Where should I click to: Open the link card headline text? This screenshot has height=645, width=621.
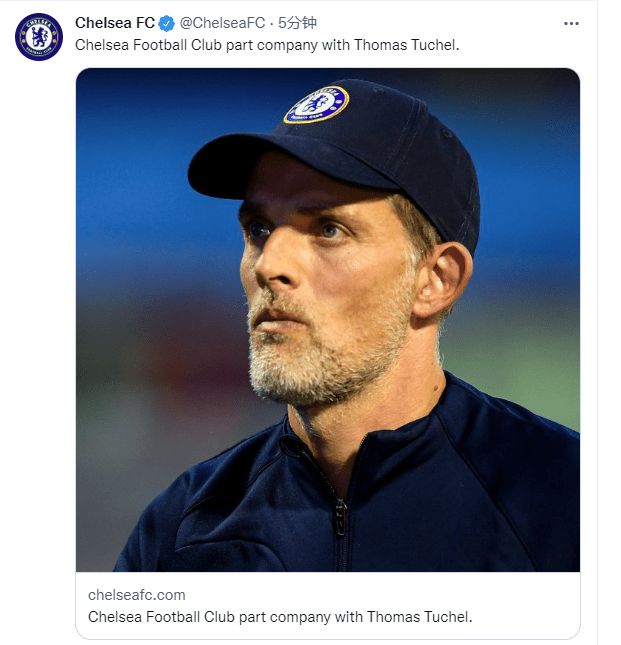point(280,617)
